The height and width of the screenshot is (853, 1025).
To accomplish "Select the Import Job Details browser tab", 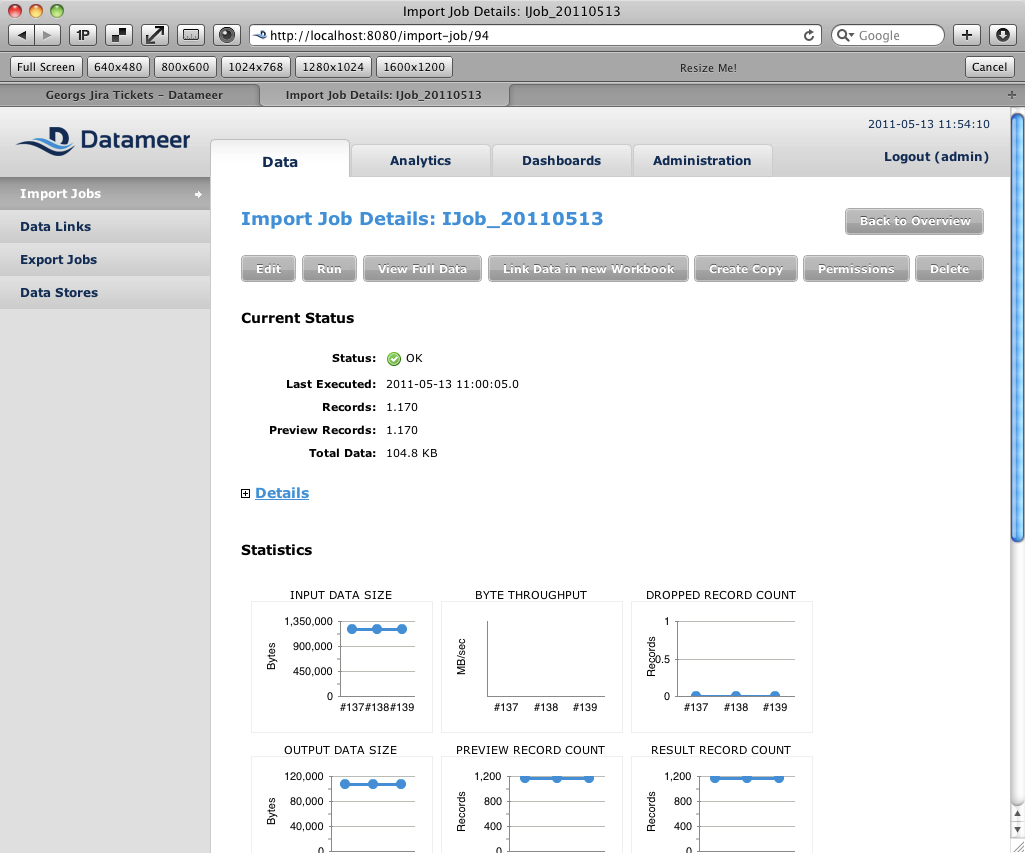I will coord(384,95).
